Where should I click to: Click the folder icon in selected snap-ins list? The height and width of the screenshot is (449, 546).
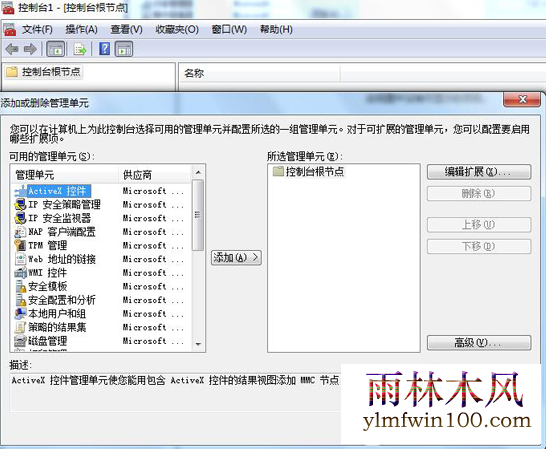click(x=278, y=171)
